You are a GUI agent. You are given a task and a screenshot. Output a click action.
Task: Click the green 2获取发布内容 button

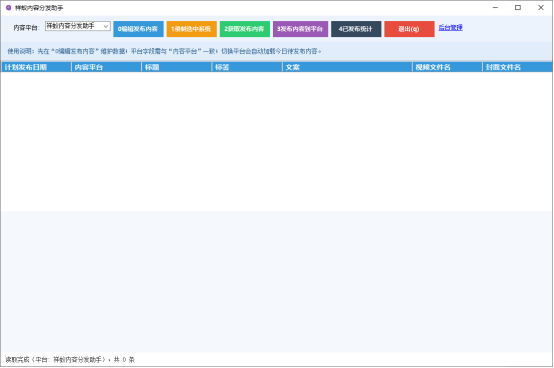click(x=244, y=29)
